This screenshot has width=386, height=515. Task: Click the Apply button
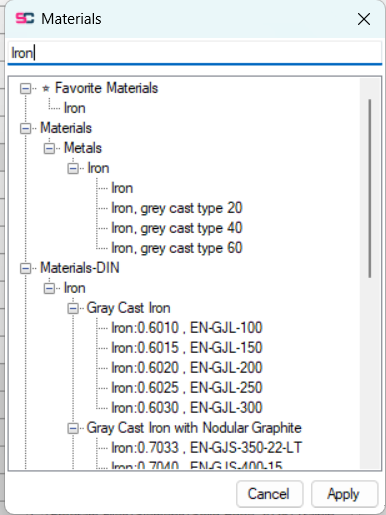pyautogui.click(x=344, y=494)
